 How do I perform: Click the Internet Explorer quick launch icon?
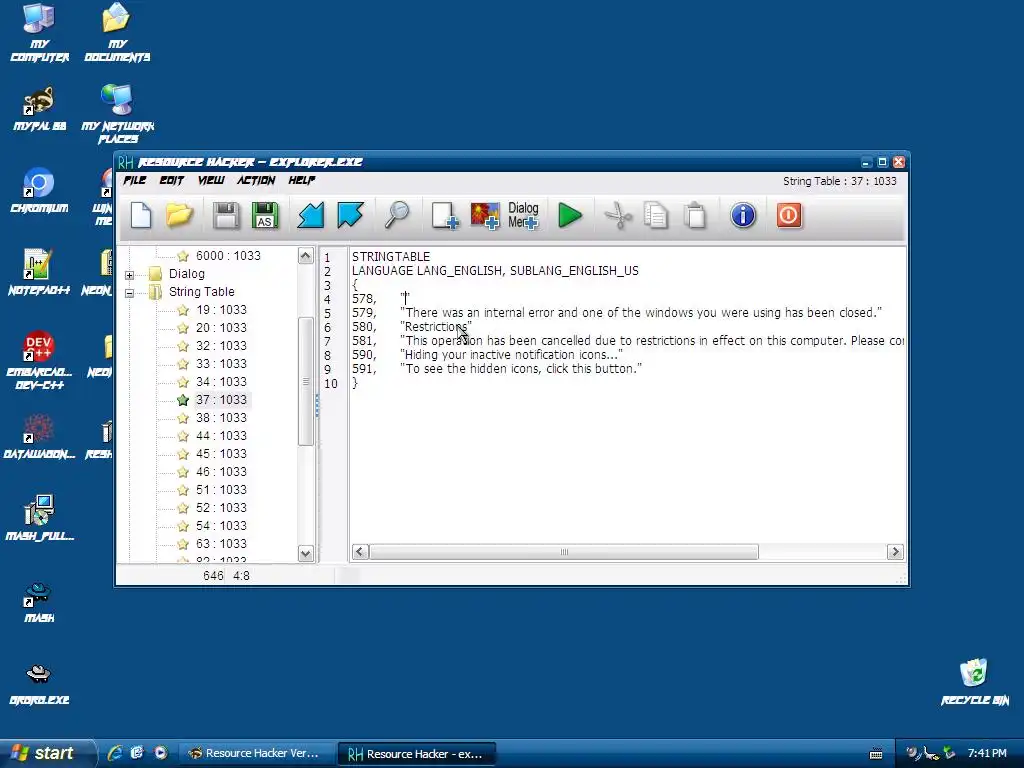click(x=116, y=753)
